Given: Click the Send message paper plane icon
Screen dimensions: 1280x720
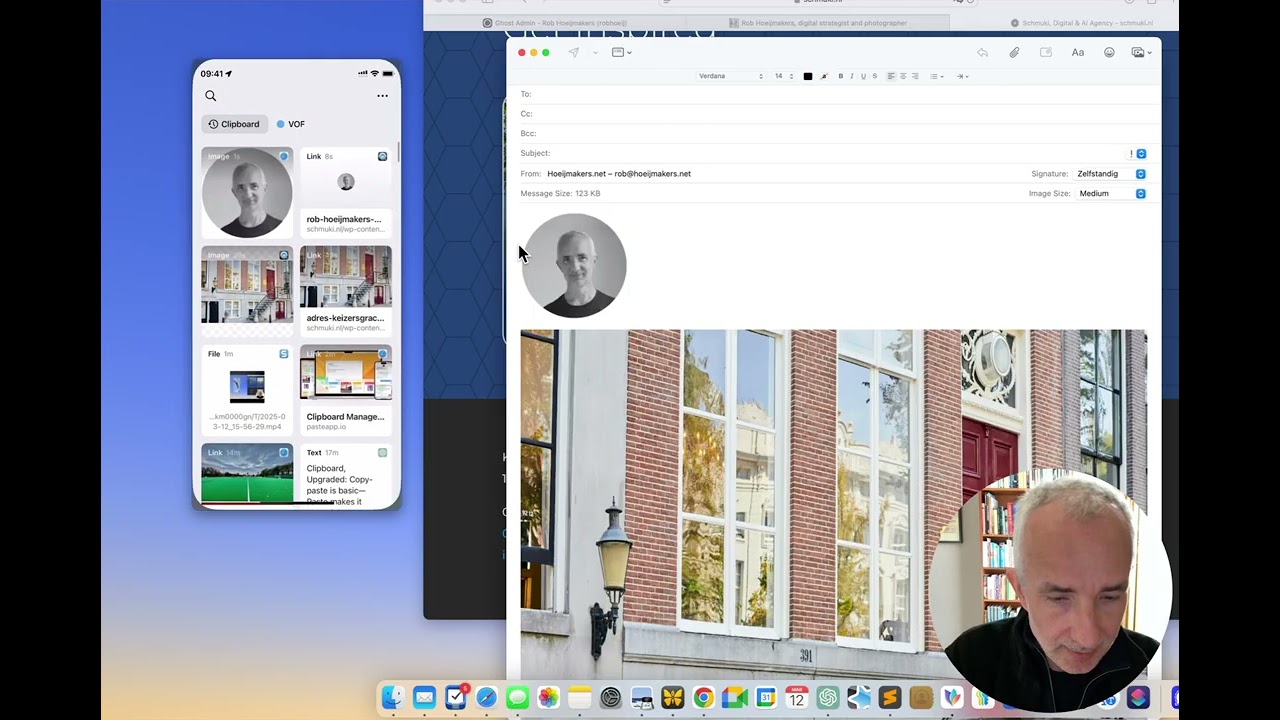Looking at the screenshot, I should 574,52.
